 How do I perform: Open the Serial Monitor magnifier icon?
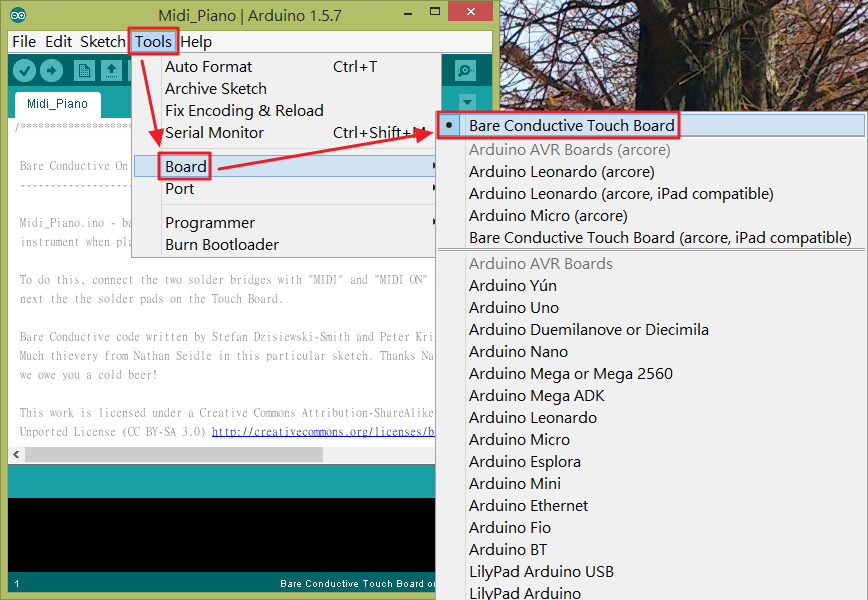[x=465, y=70]
